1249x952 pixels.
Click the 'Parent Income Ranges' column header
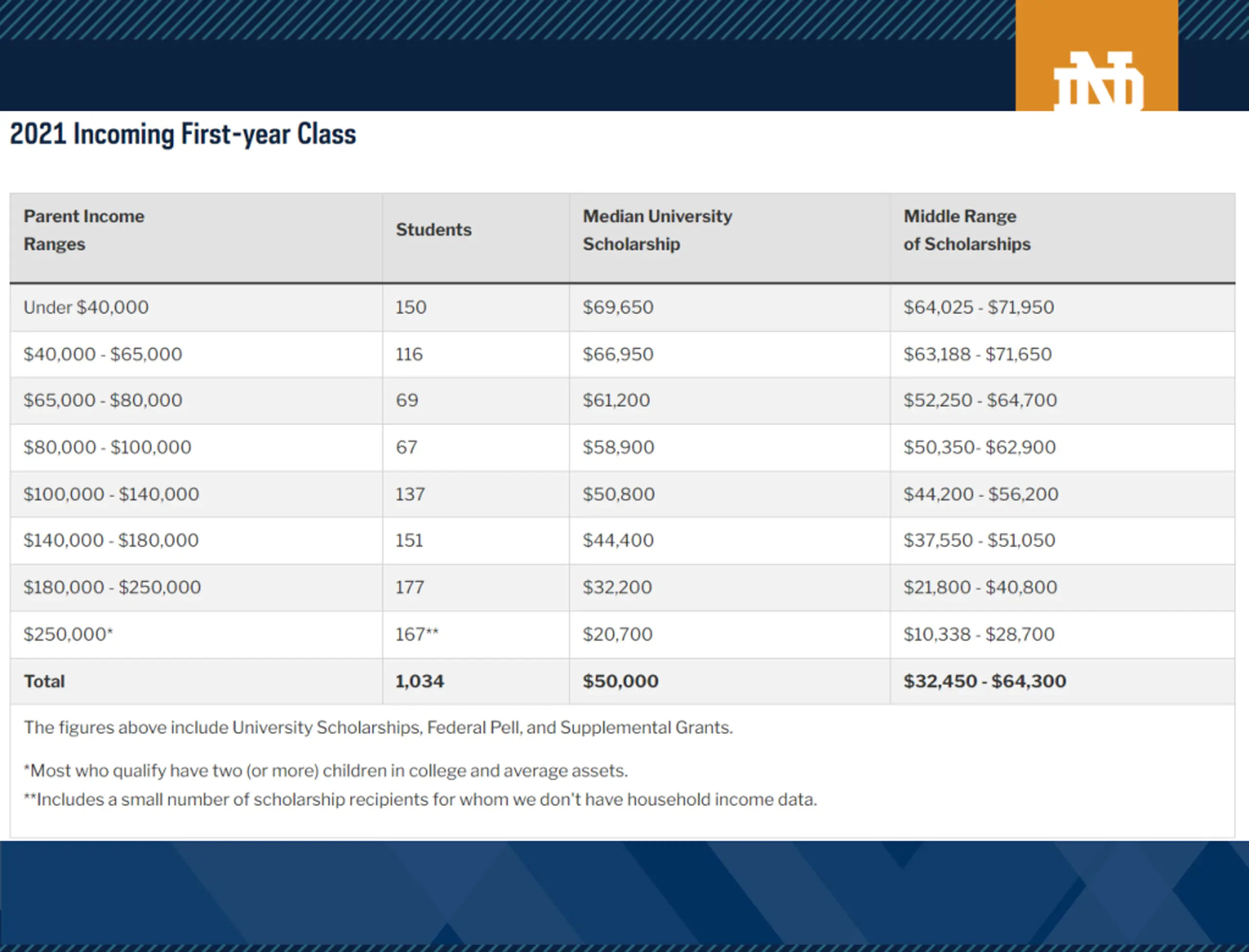(84, 230)
